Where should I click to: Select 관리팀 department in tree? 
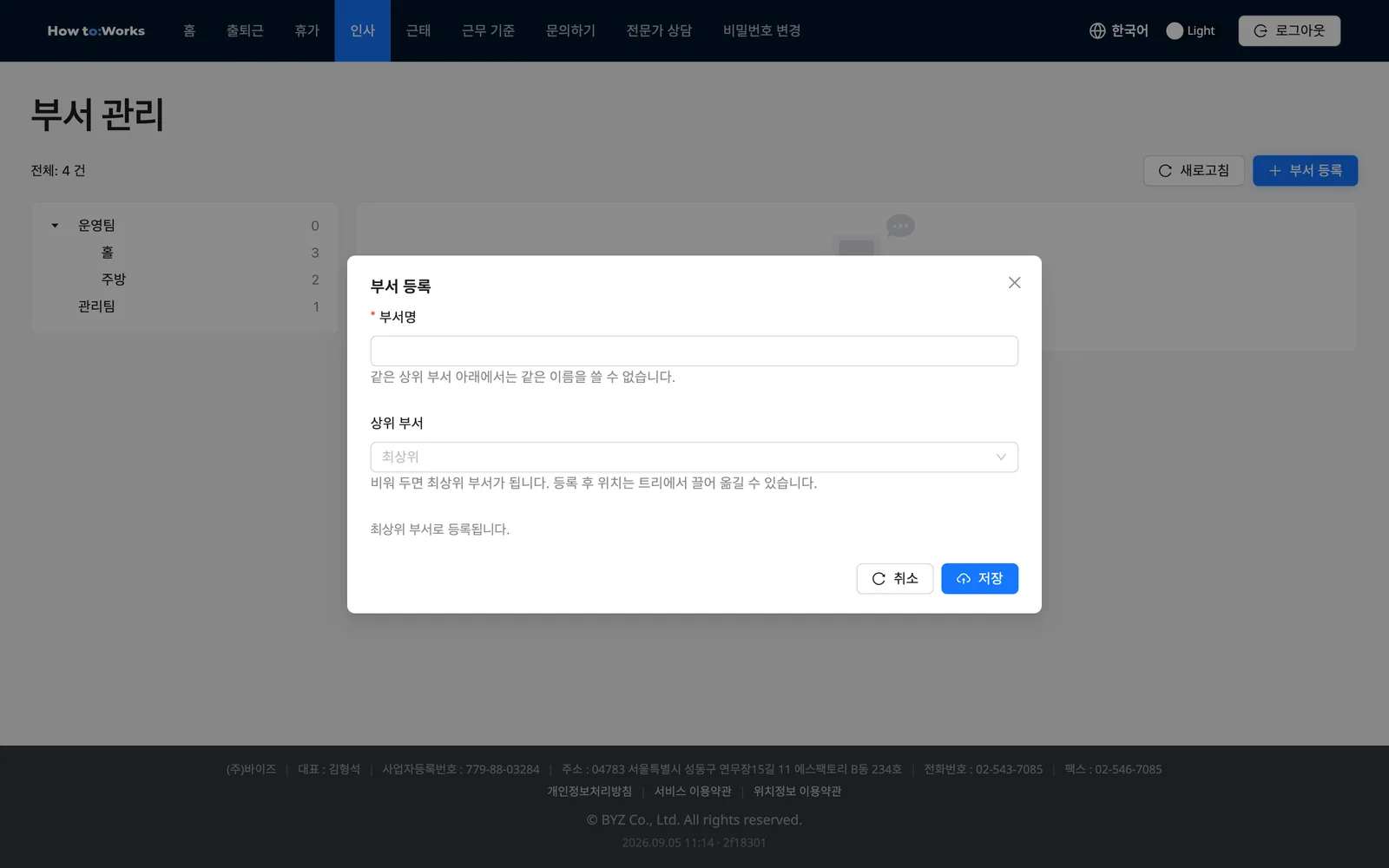[x=96, y=306]
